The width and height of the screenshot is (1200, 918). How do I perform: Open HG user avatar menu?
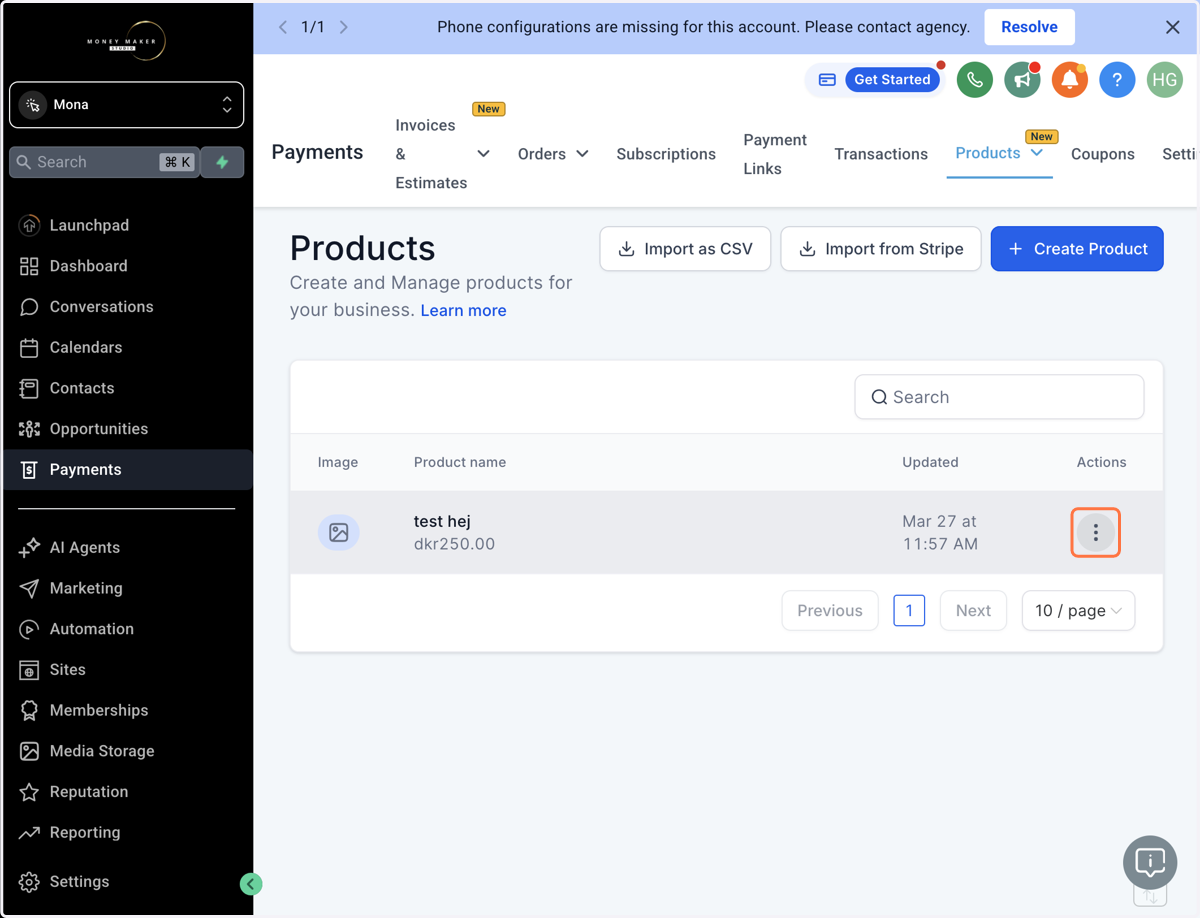tap(1165, 80)
